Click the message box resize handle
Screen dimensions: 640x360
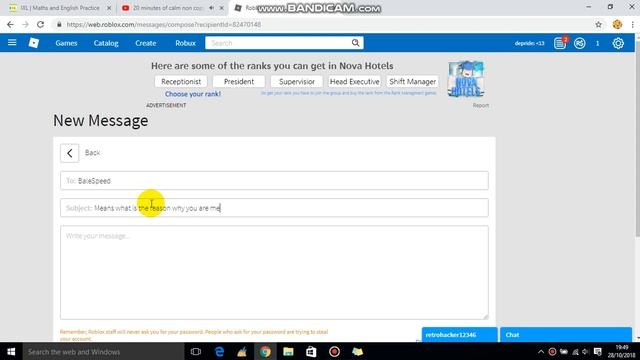tap(485, 316)
